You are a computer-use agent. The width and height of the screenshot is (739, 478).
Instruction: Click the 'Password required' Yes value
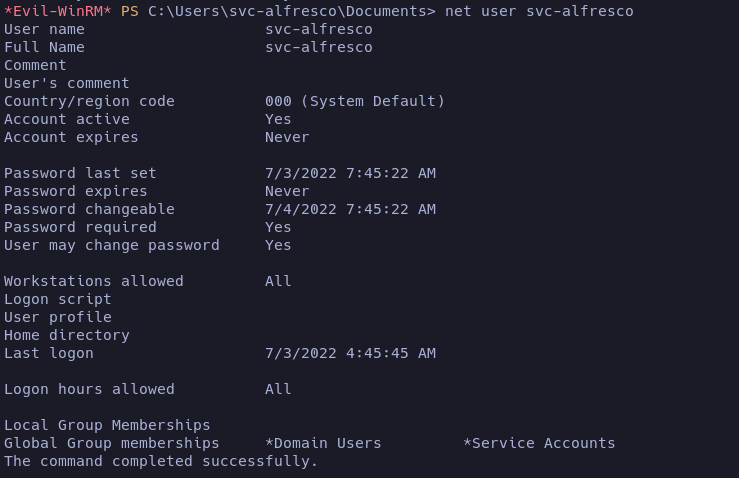tap(278, 227)
